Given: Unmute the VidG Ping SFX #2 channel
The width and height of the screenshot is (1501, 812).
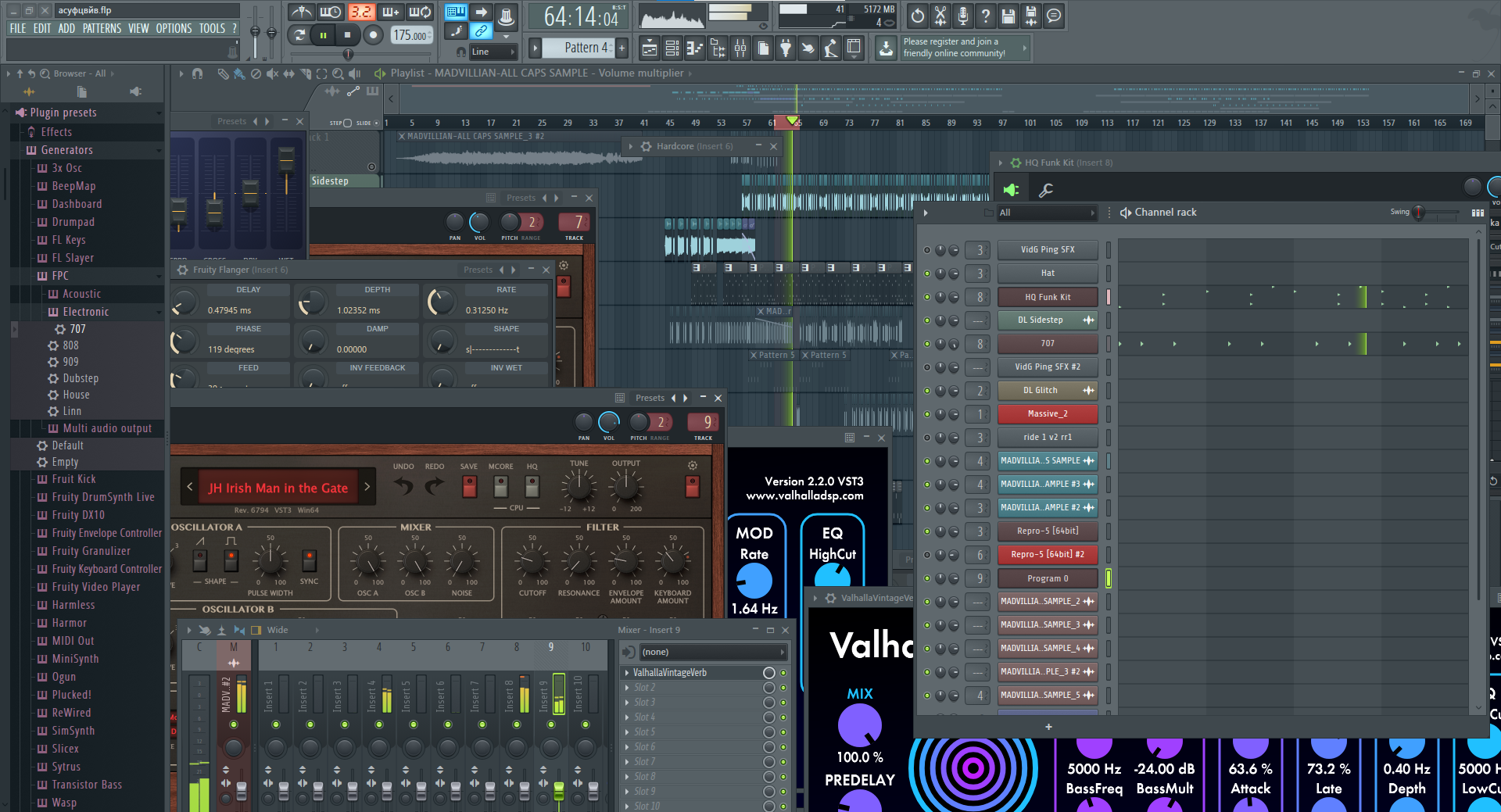Looking at the screenshot, I should coord(927,367).
